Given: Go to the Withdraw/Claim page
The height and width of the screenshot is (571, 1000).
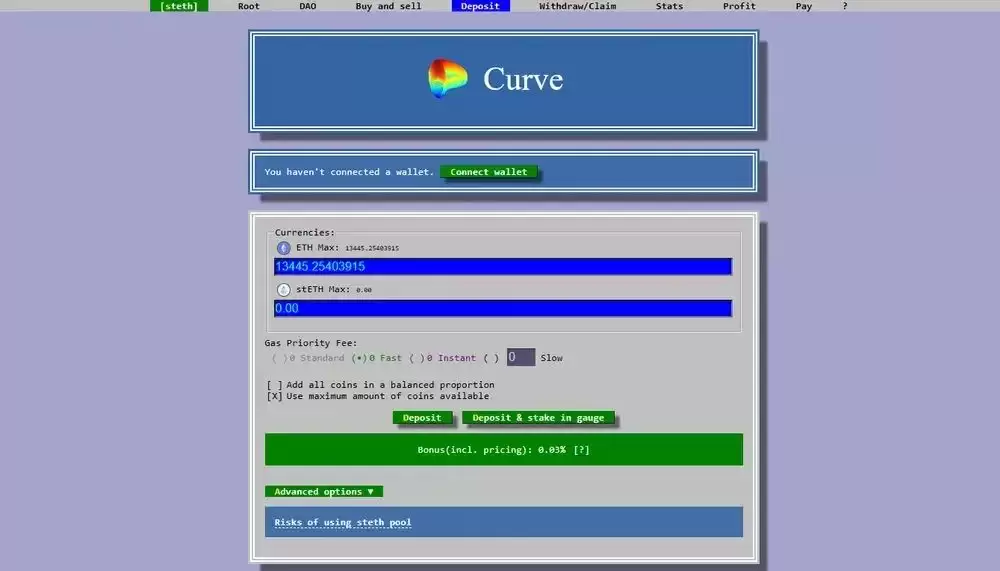Looking at the screenshot, I should click(x=577, y=6).
